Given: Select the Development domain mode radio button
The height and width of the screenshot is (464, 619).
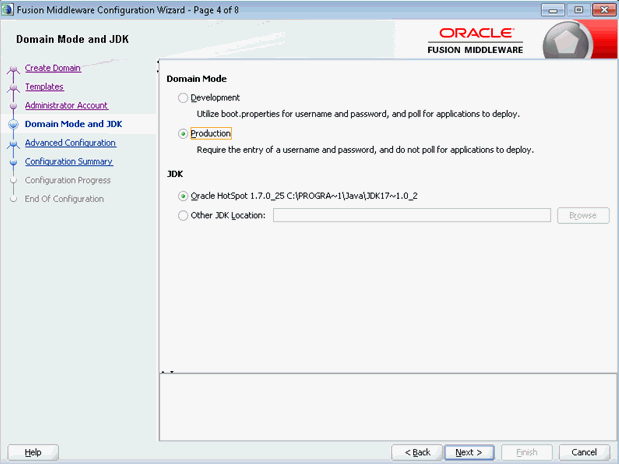Looking at the screenshot, I should tap(183, 98).
